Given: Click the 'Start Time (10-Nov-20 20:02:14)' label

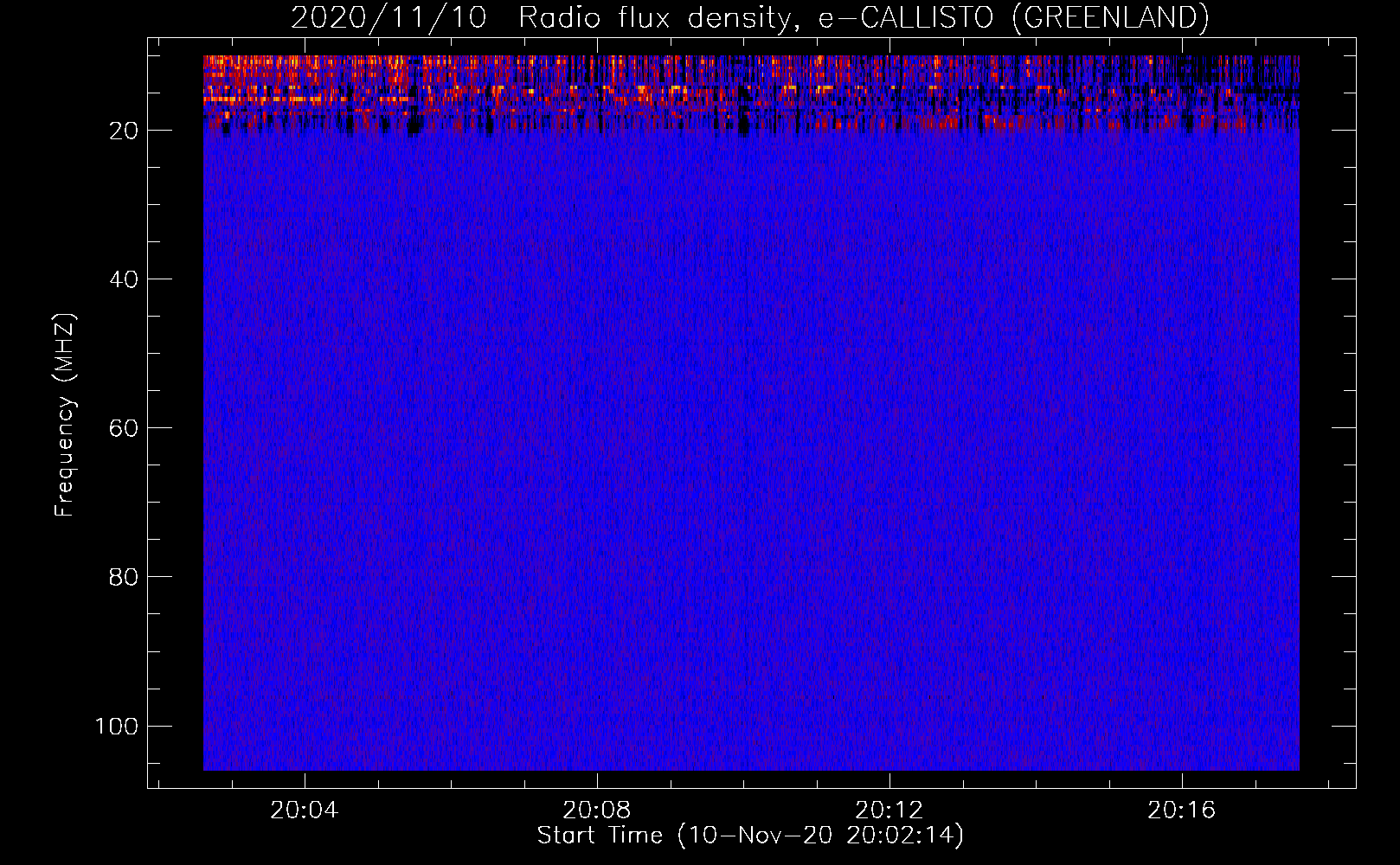Looking at the screenshot, I should click(x=750, y=836).
